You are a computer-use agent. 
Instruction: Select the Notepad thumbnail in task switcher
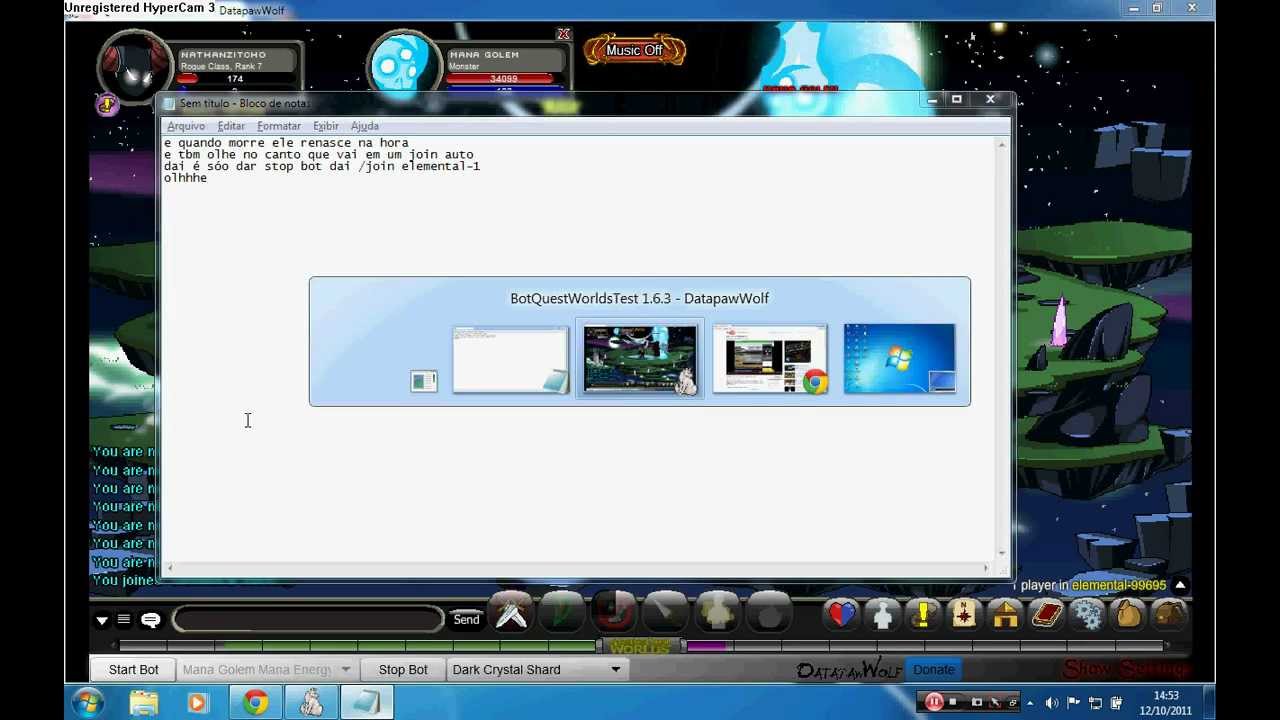(511, 359)
